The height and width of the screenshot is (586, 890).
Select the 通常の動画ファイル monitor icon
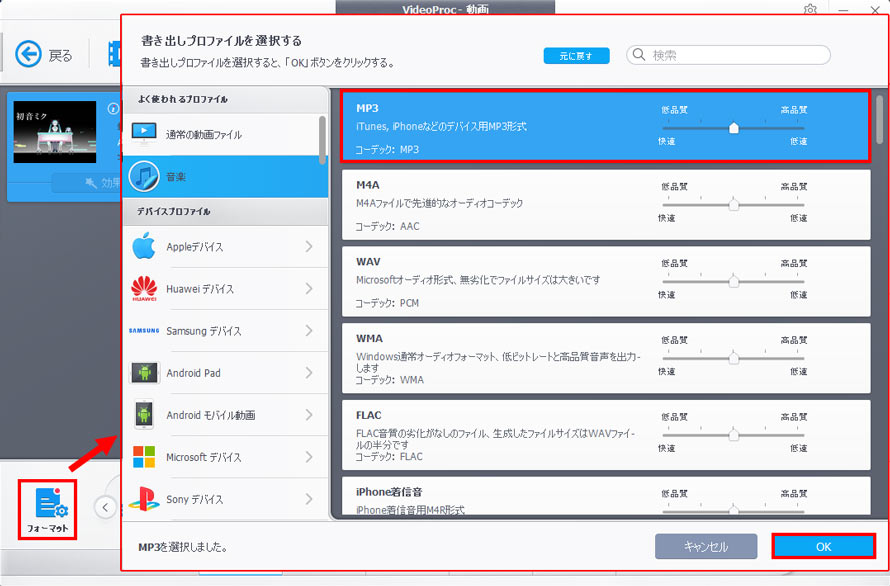pyautogui.click(x=144, y=134)
